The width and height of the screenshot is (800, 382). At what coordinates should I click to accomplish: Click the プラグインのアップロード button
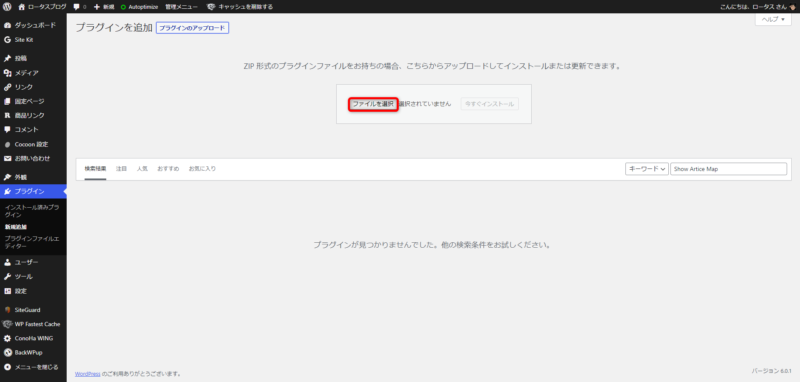(x=192, y=28)
